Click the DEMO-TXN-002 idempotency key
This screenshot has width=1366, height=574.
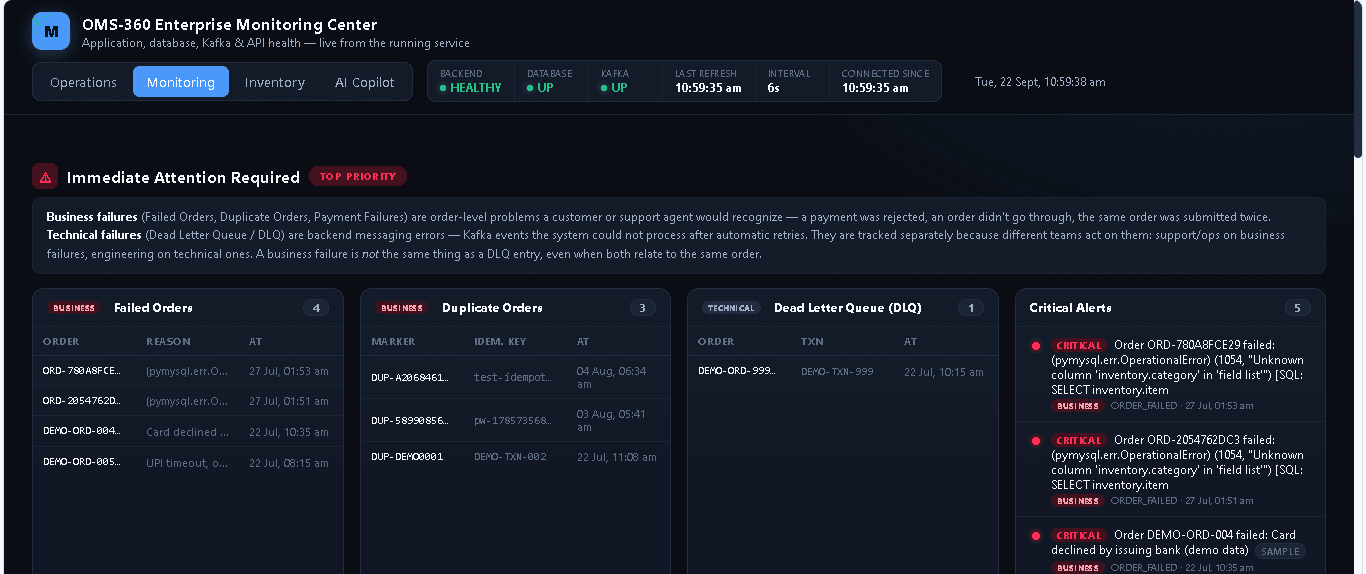(x=510, y=457)
